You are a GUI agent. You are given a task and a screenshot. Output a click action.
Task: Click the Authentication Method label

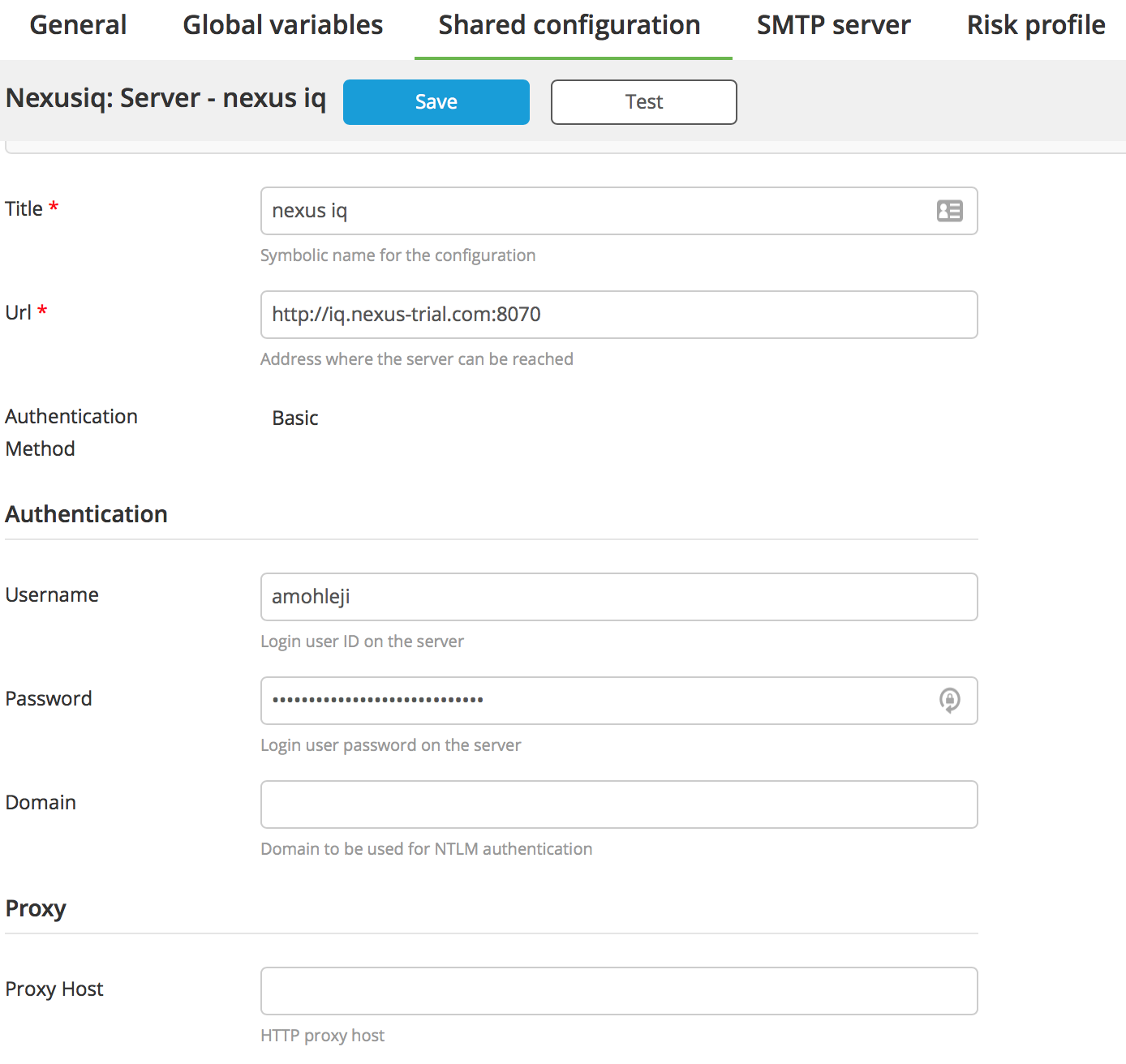click(x=71, y=433)
